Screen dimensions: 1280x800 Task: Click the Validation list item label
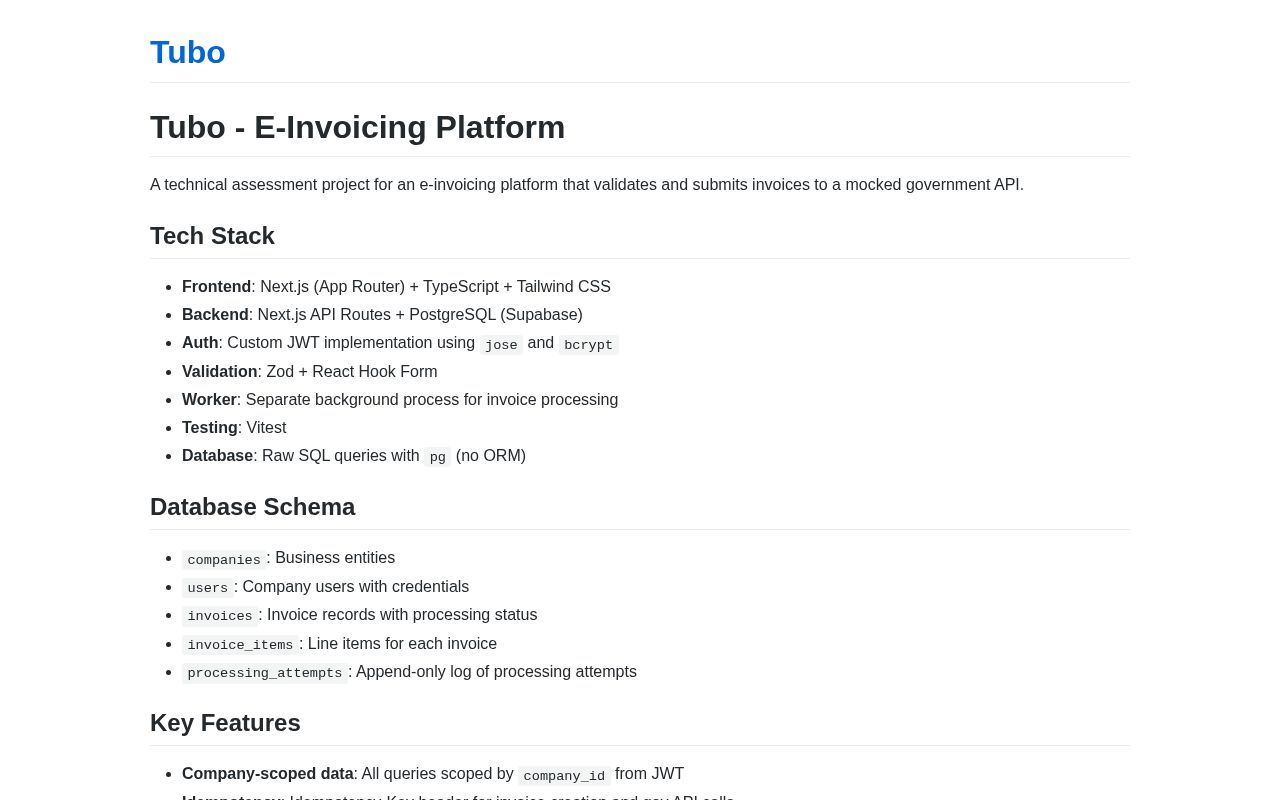(220, 372)
